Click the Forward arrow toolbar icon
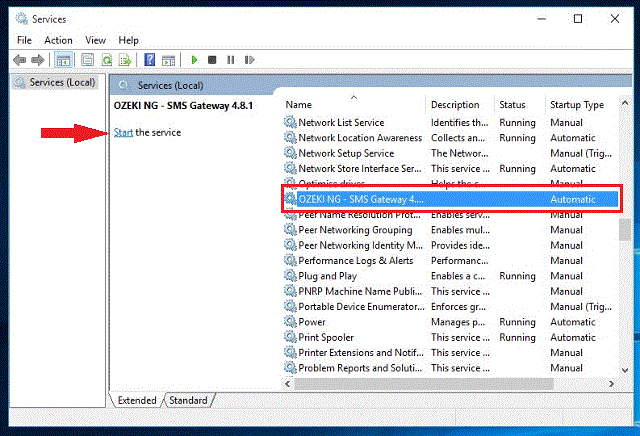This screenshot has height=436, width=640. pyautogui.click(x=38, y=60)
